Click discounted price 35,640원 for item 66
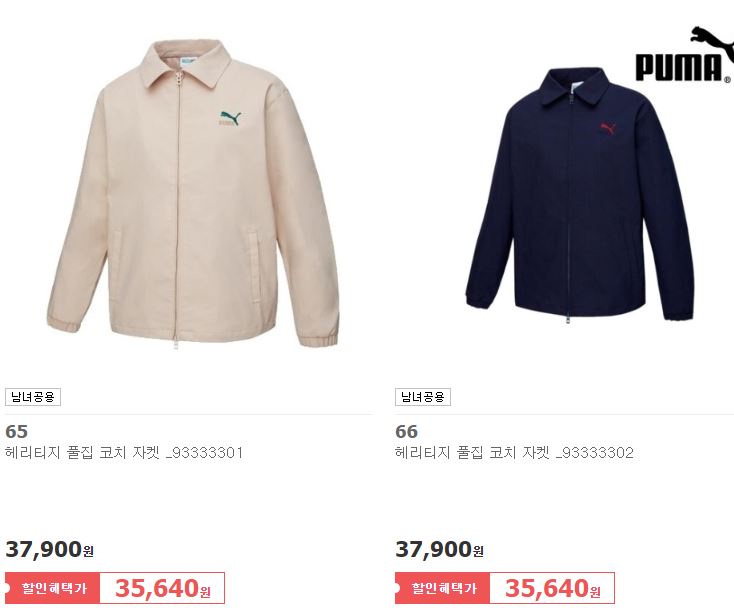This screenshot has height=616, width=734. pos(552,588)
